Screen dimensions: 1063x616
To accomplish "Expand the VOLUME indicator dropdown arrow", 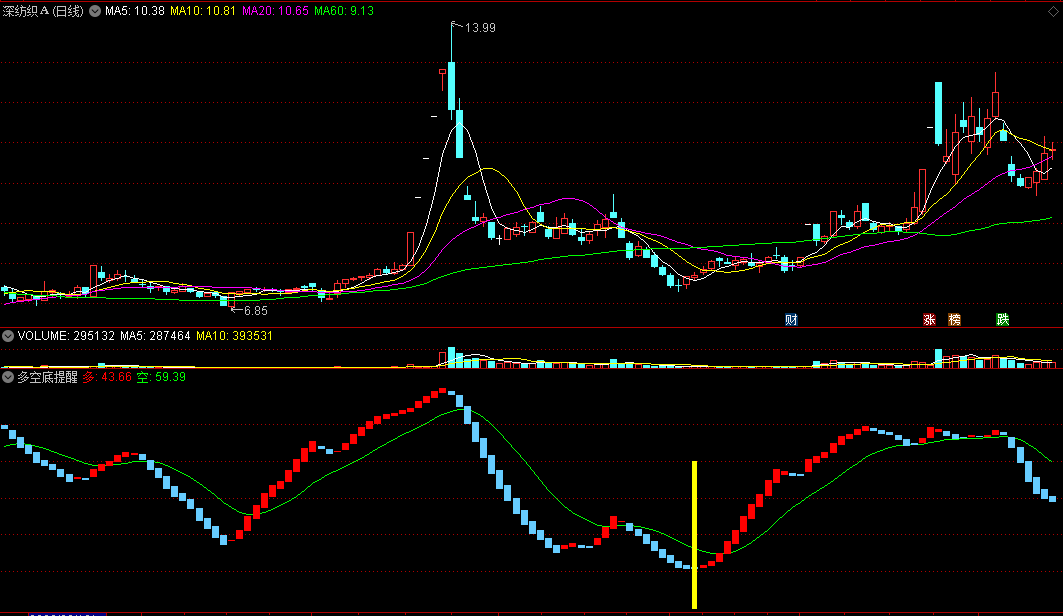I will click(8, 336).
